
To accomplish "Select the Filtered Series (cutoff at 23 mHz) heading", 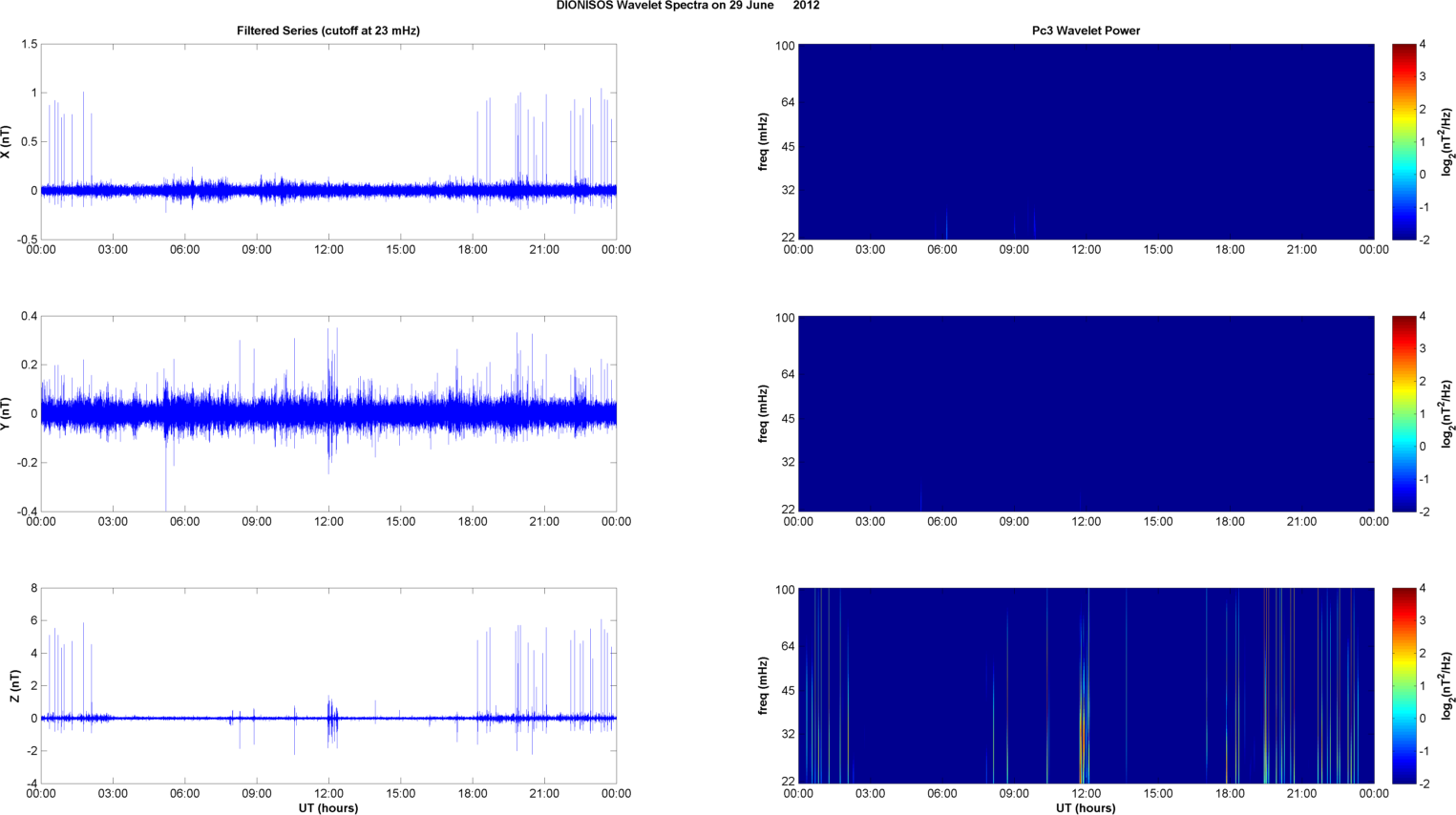I will click(x=328, y=31).
